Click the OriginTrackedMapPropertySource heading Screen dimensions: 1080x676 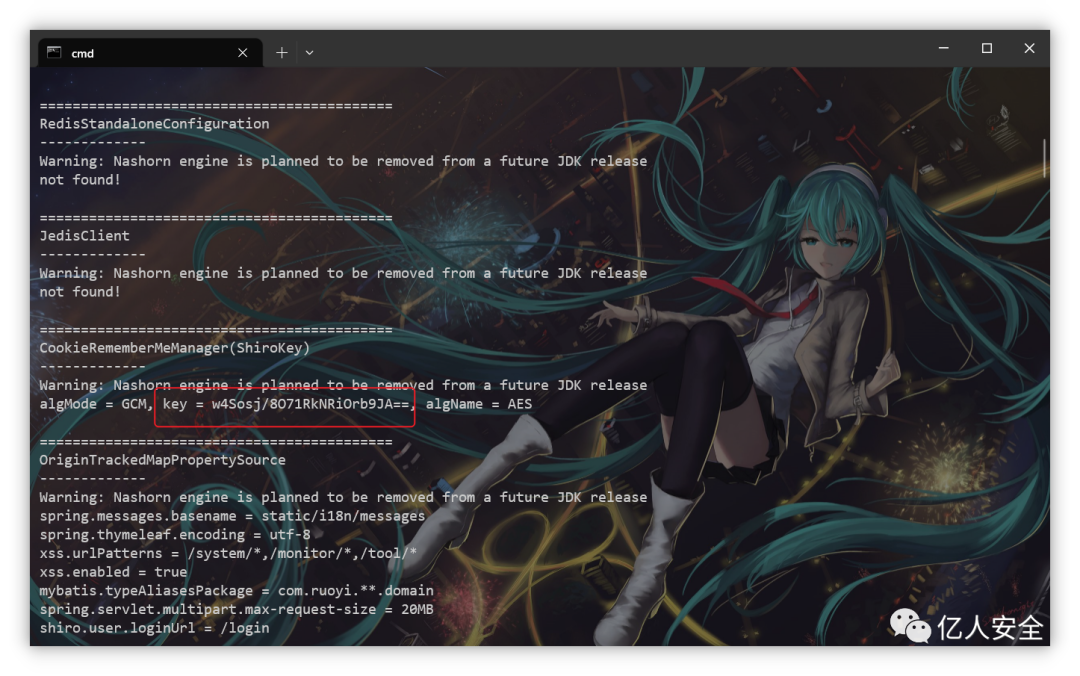pos(162,460)
